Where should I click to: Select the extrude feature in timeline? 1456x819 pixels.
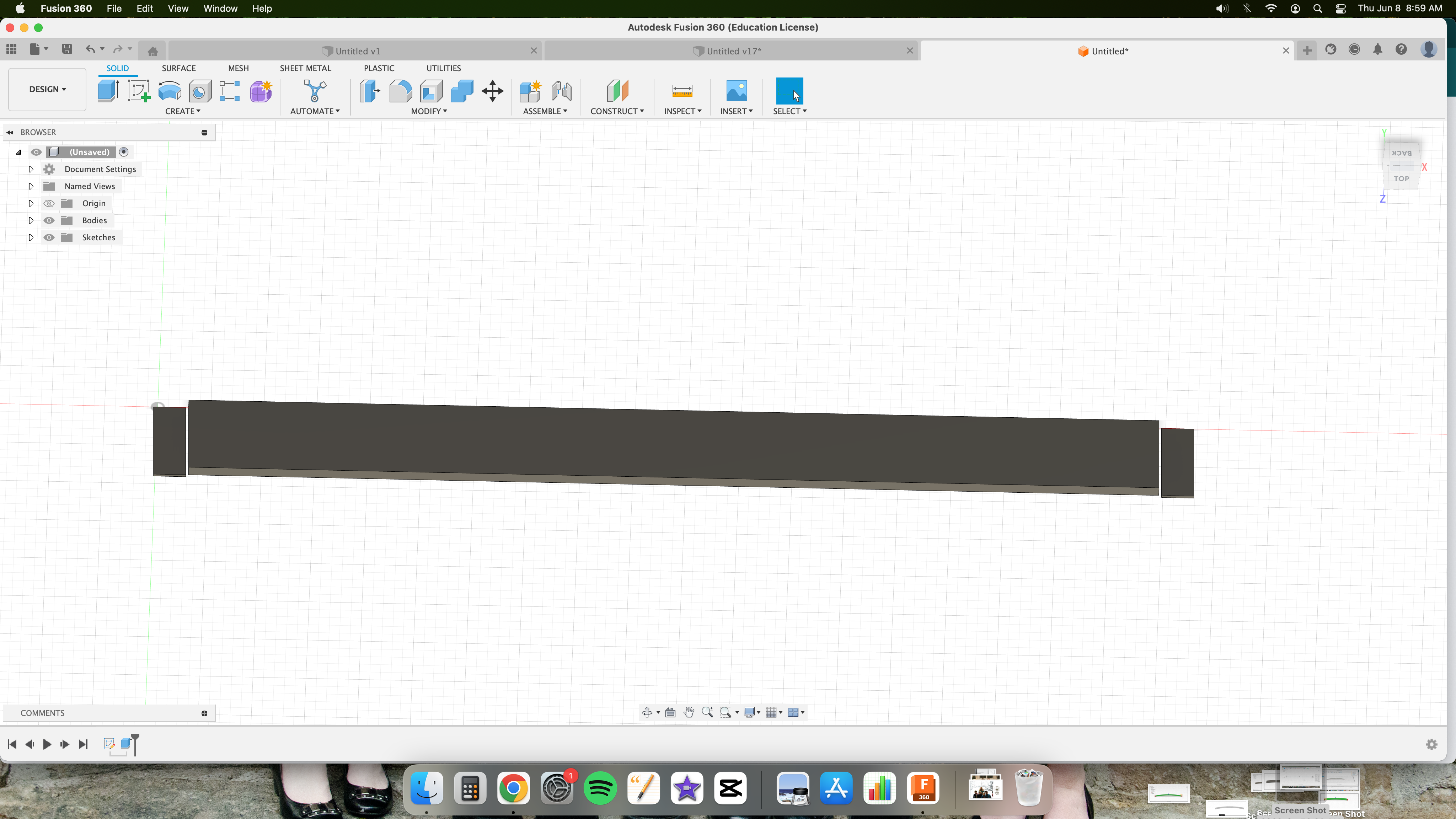click(127, 744)
